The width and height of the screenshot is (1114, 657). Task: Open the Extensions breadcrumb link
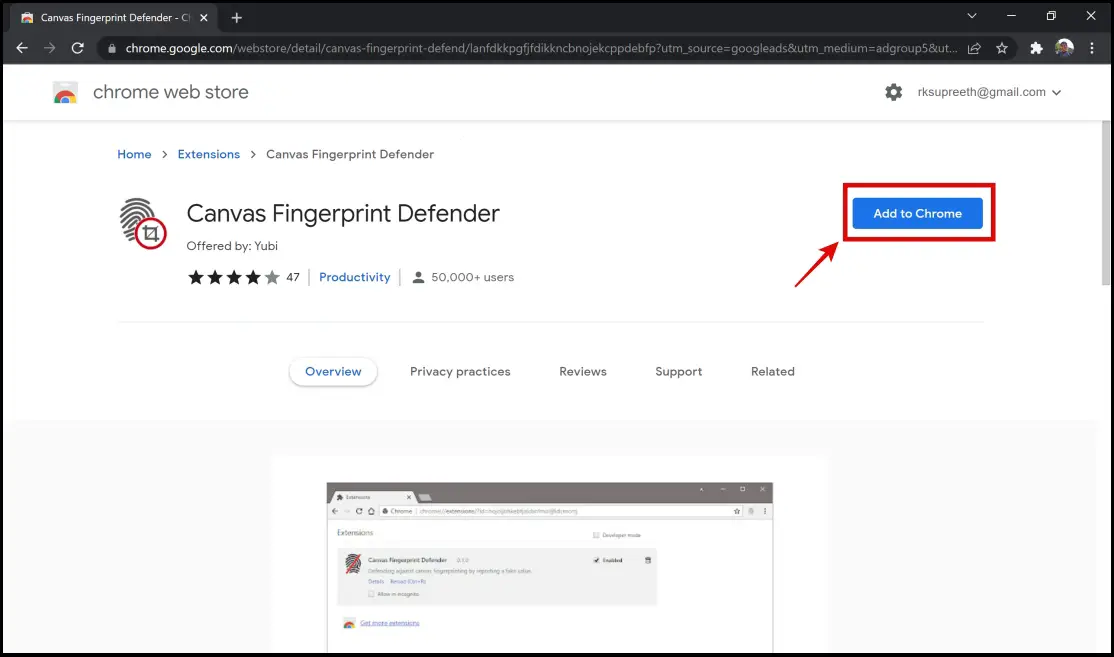tap(209, 154)
